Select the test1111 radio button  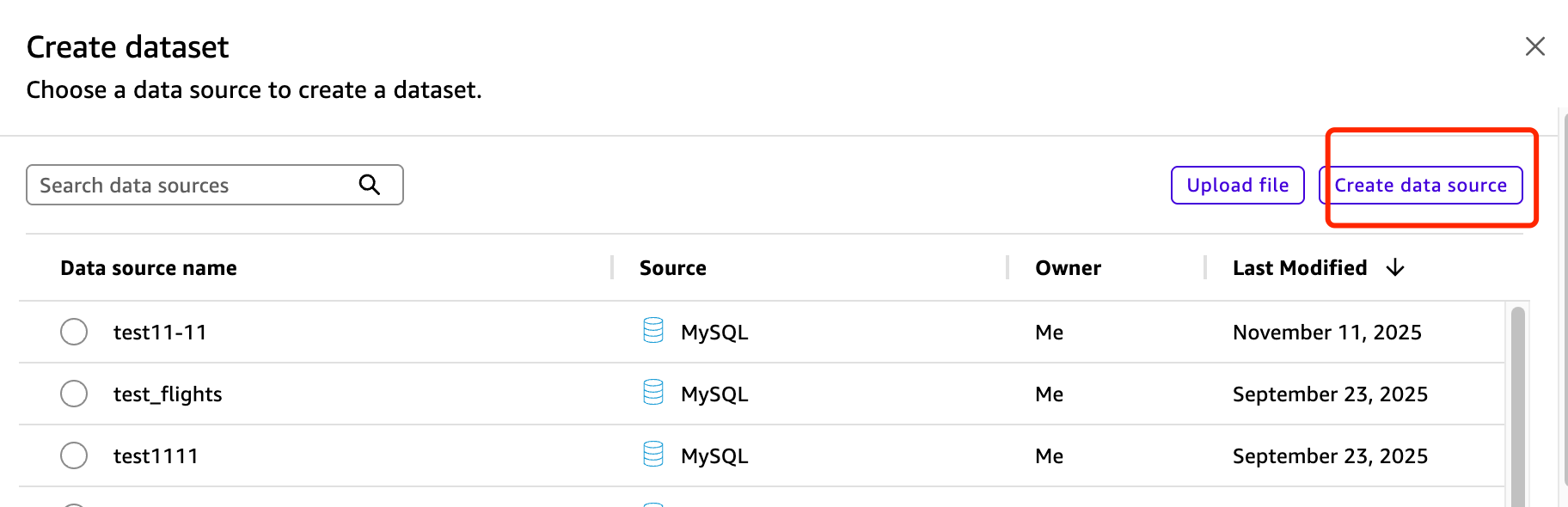coord(74,455)
